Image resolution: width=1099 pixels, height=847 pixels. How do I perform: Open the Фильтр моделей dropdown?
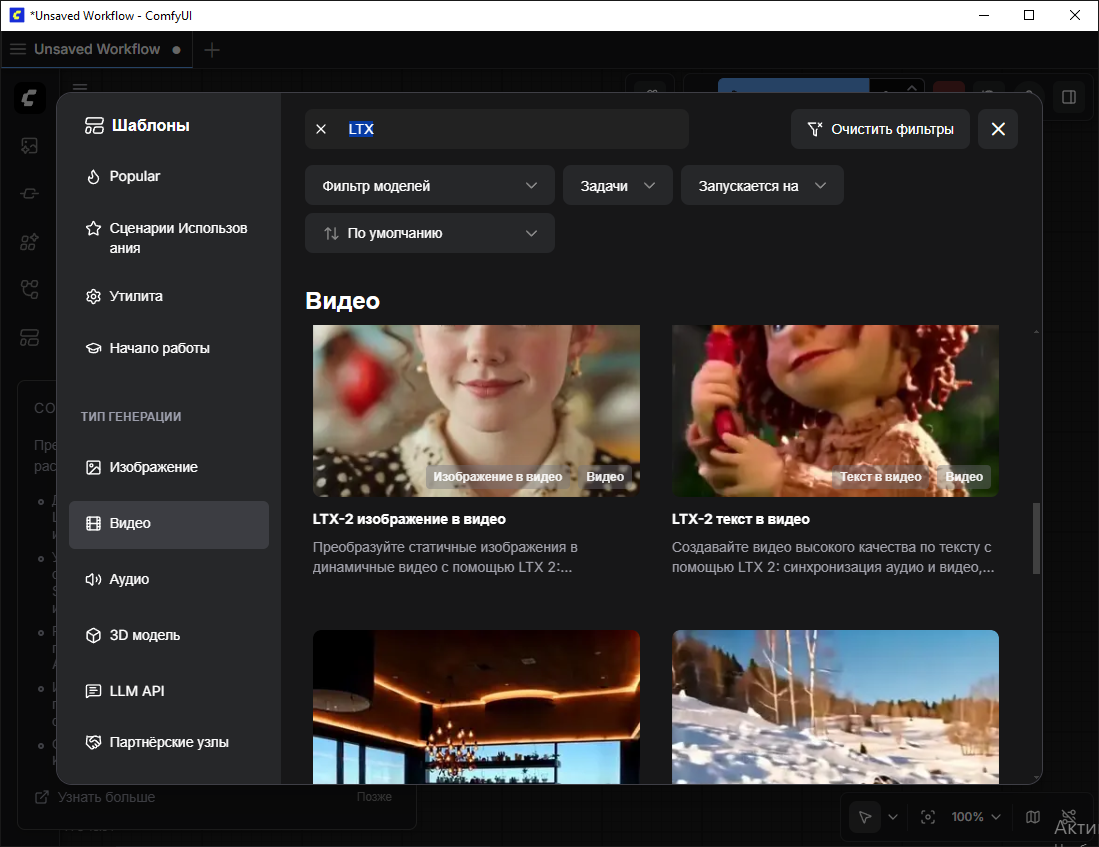430,186
